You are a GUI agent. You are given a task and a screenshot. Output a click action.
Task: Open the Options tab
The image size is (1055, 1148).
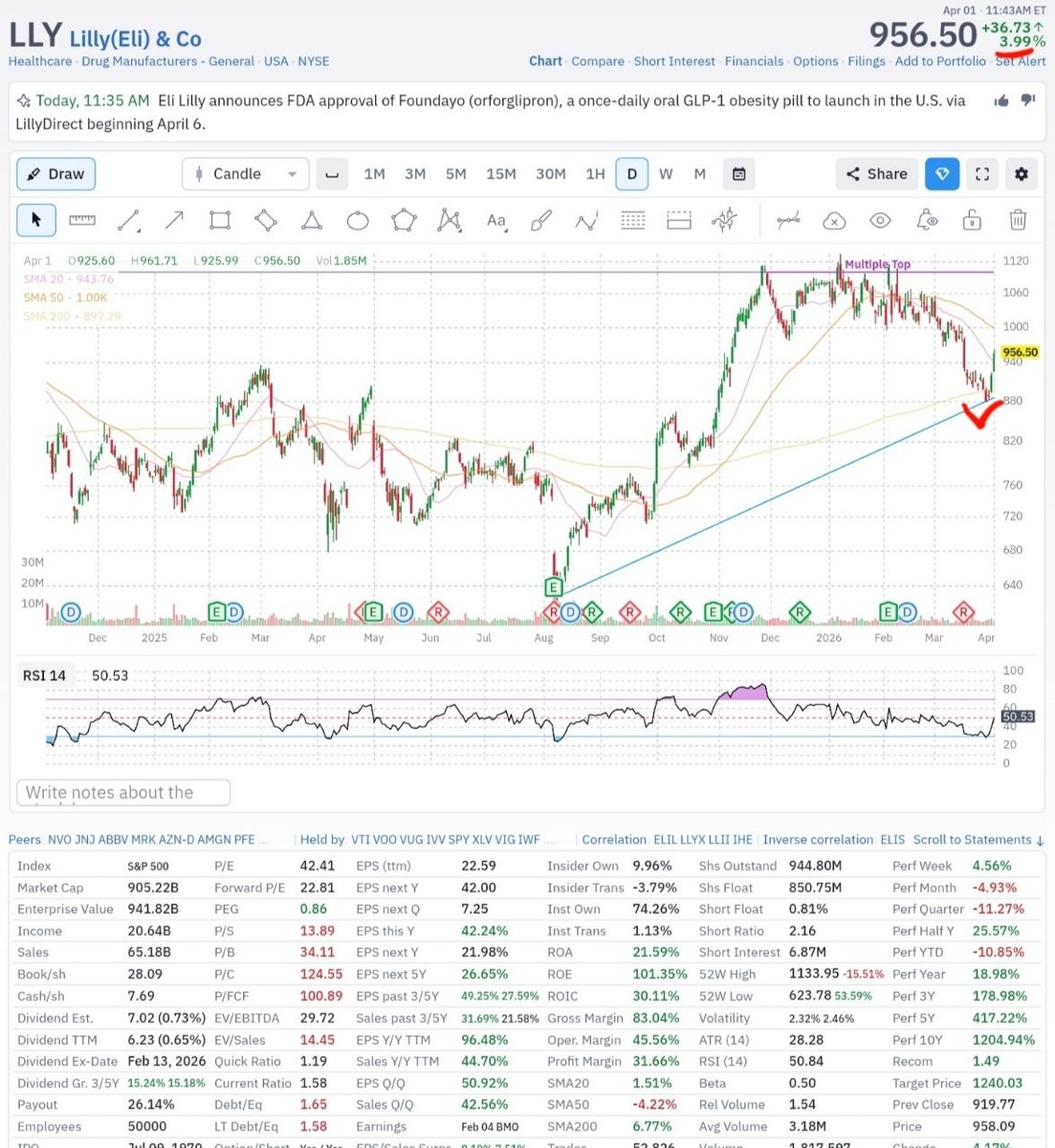pos(816,61)
